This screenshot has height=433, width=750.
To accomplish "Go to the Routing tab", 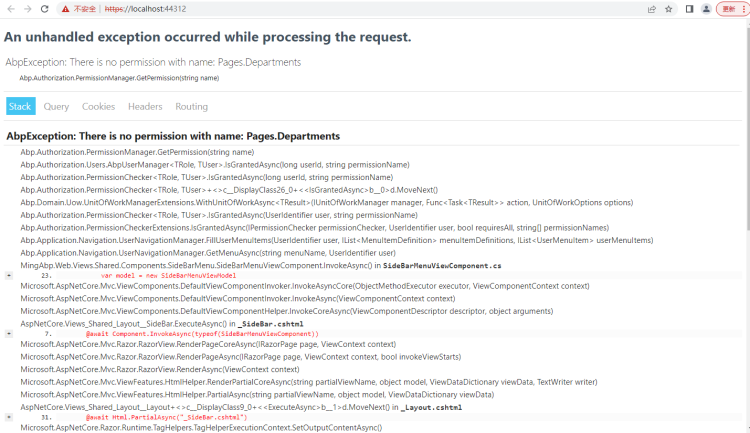I will click(191, 106).
